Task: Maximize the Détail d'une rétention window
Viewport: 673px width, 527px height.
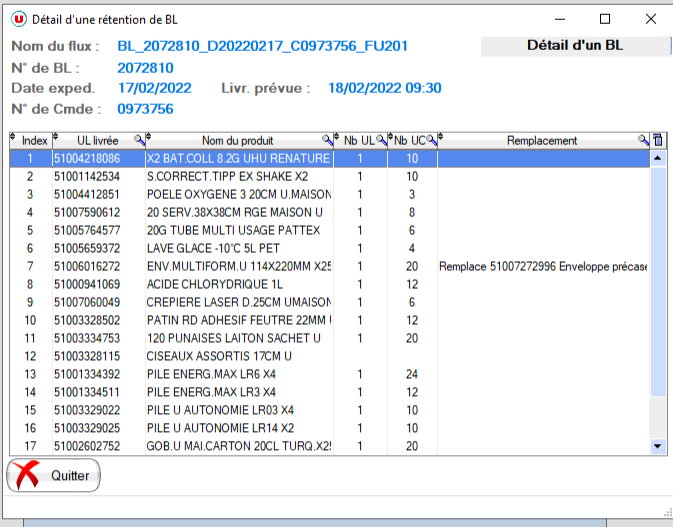Action: coord(605,19)
